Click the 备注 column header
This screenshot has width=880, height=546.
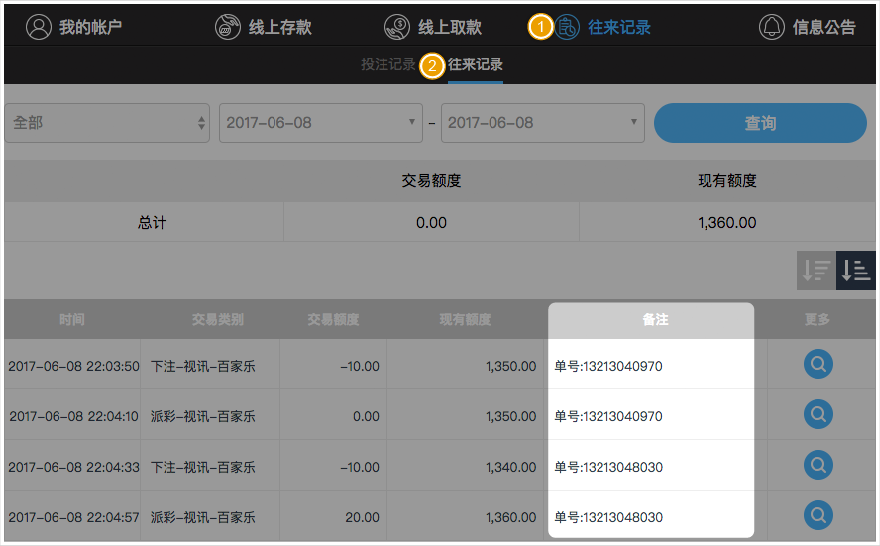click(x=654, y=320)
